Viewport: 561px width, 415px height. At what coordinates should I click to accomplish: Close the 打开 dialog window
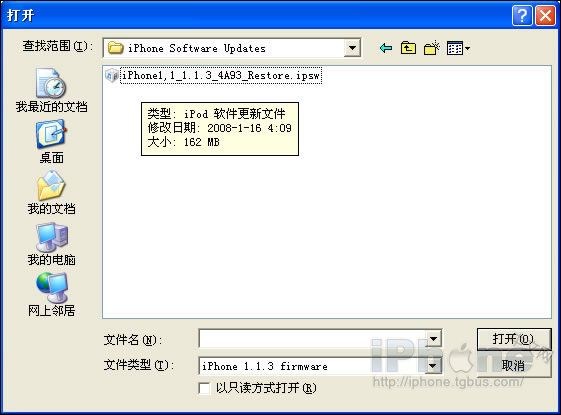pyautogui.click(x=545, y=15)
